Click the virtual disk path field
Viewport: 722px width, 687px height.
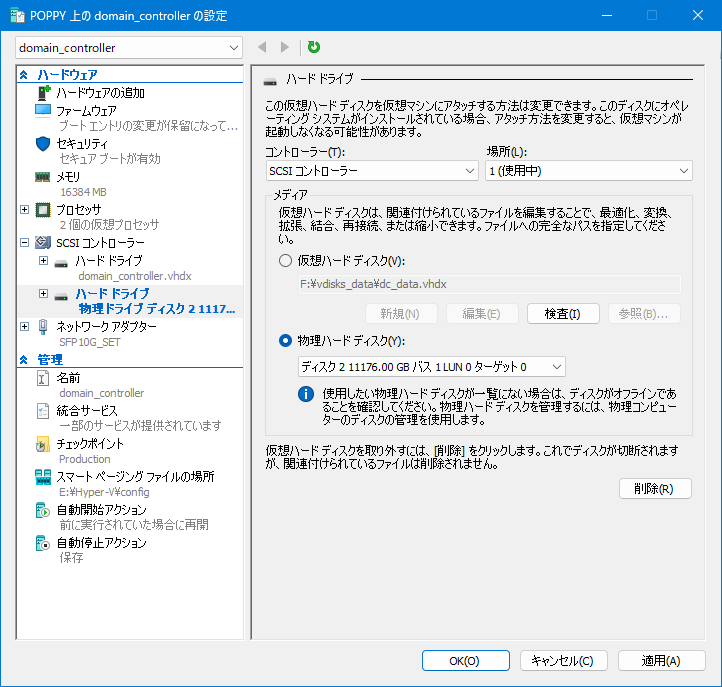(489, 284)
